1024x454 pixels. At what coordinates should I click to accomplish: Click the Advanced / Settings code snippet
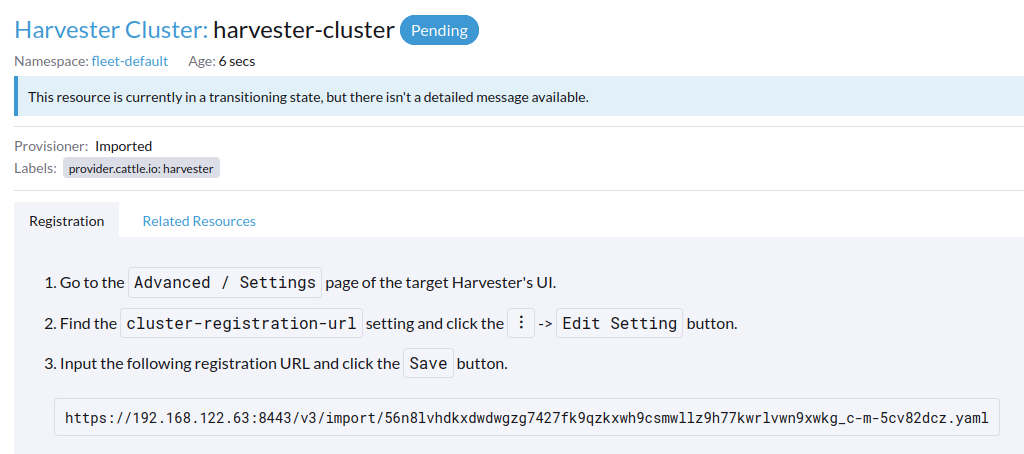[225, 283]
